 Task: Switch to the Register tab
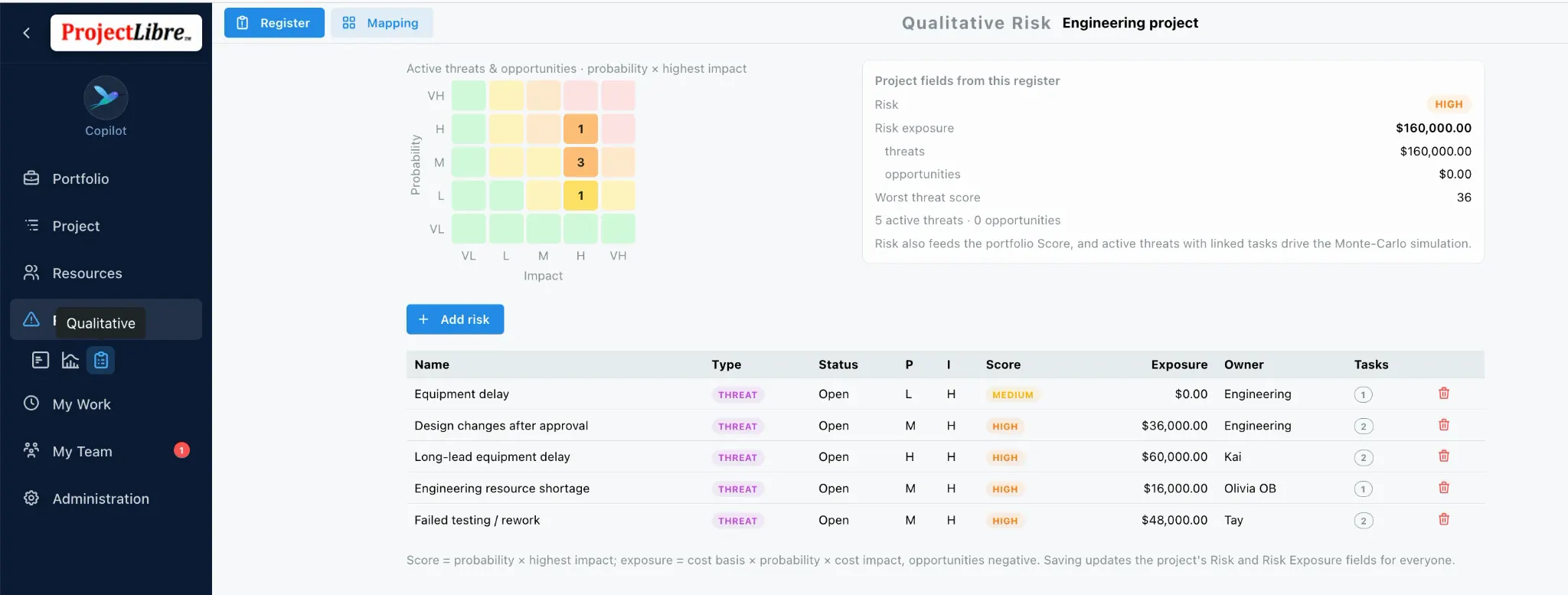(274, 23)
